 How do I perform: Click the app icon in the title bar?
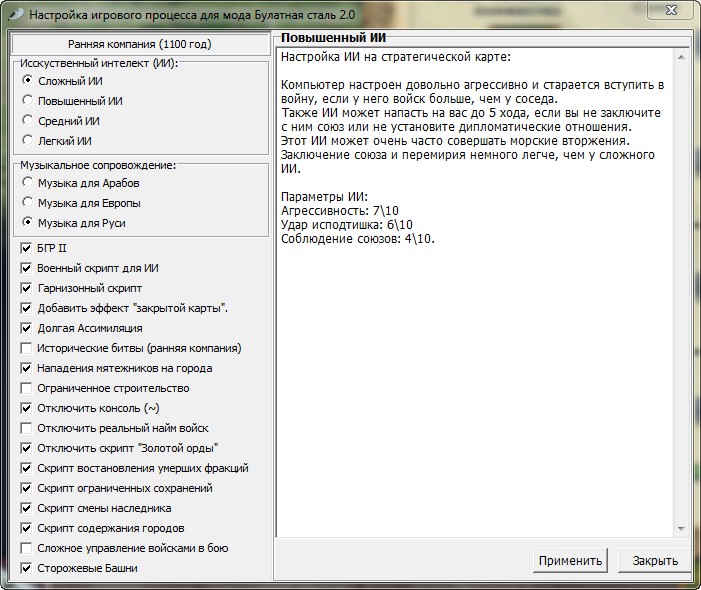16,15
